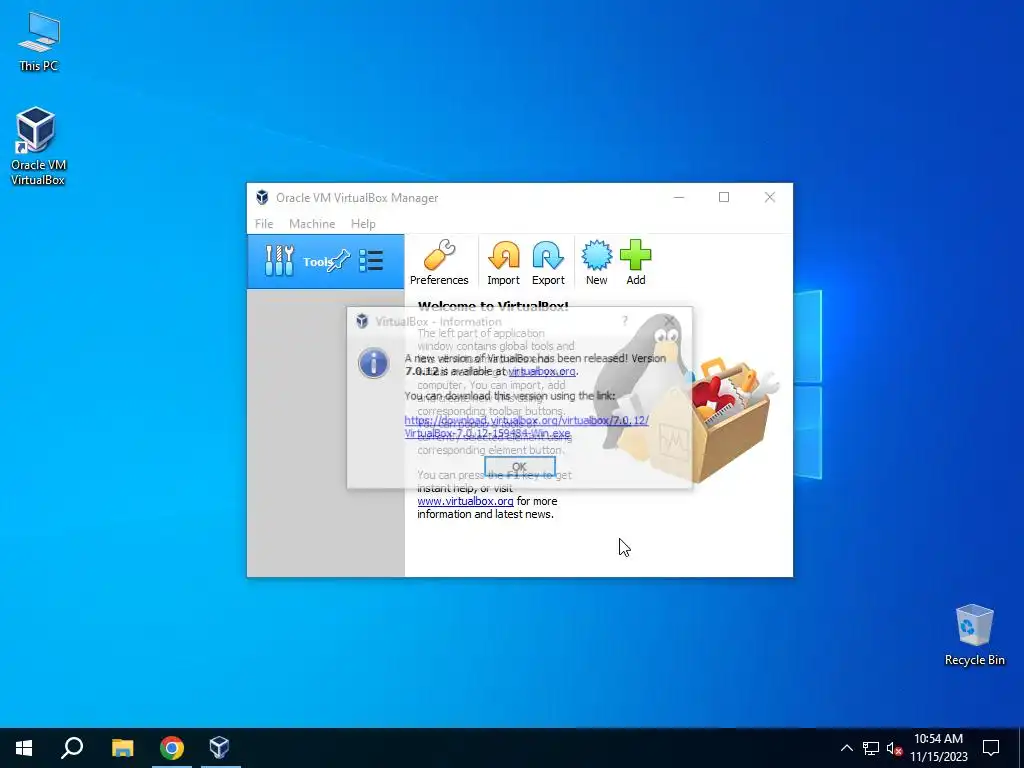
Task: Click www.virtualbox.org link in welcome text
Action: pyautogui.click(x=466, y=501)
